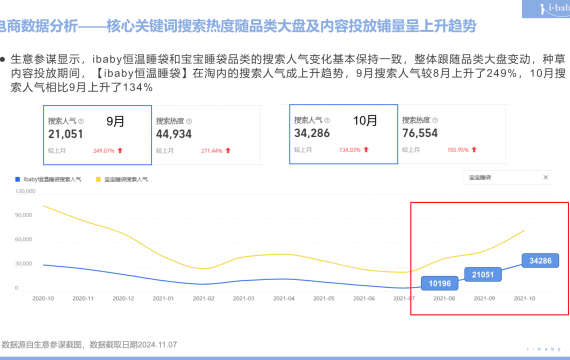Click the 2021-01 x-axis label
Image resolution: width=570 pixels, height=360 pixels.
(x=163, y=299)
